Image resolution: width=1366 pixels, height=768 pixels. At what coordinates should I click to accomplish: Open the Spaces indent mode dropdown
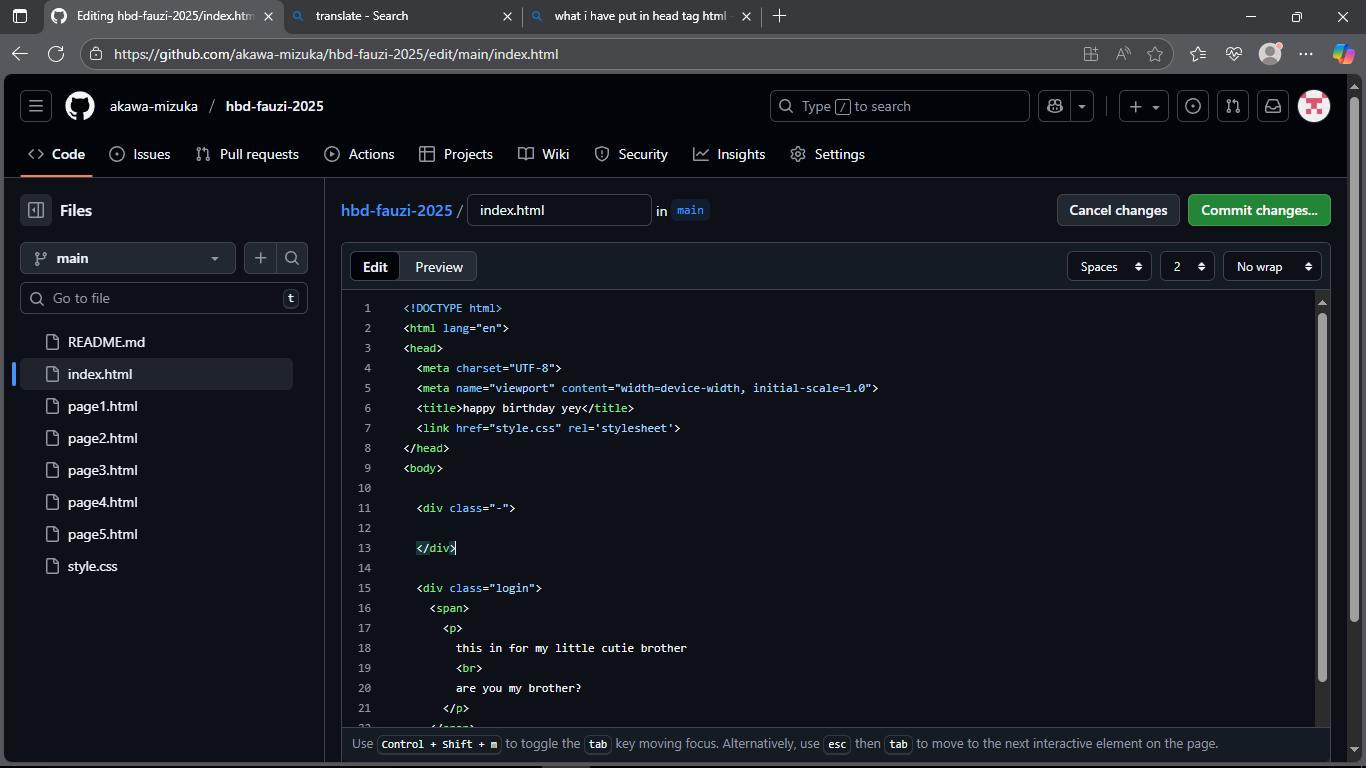tap(1109, 267)
